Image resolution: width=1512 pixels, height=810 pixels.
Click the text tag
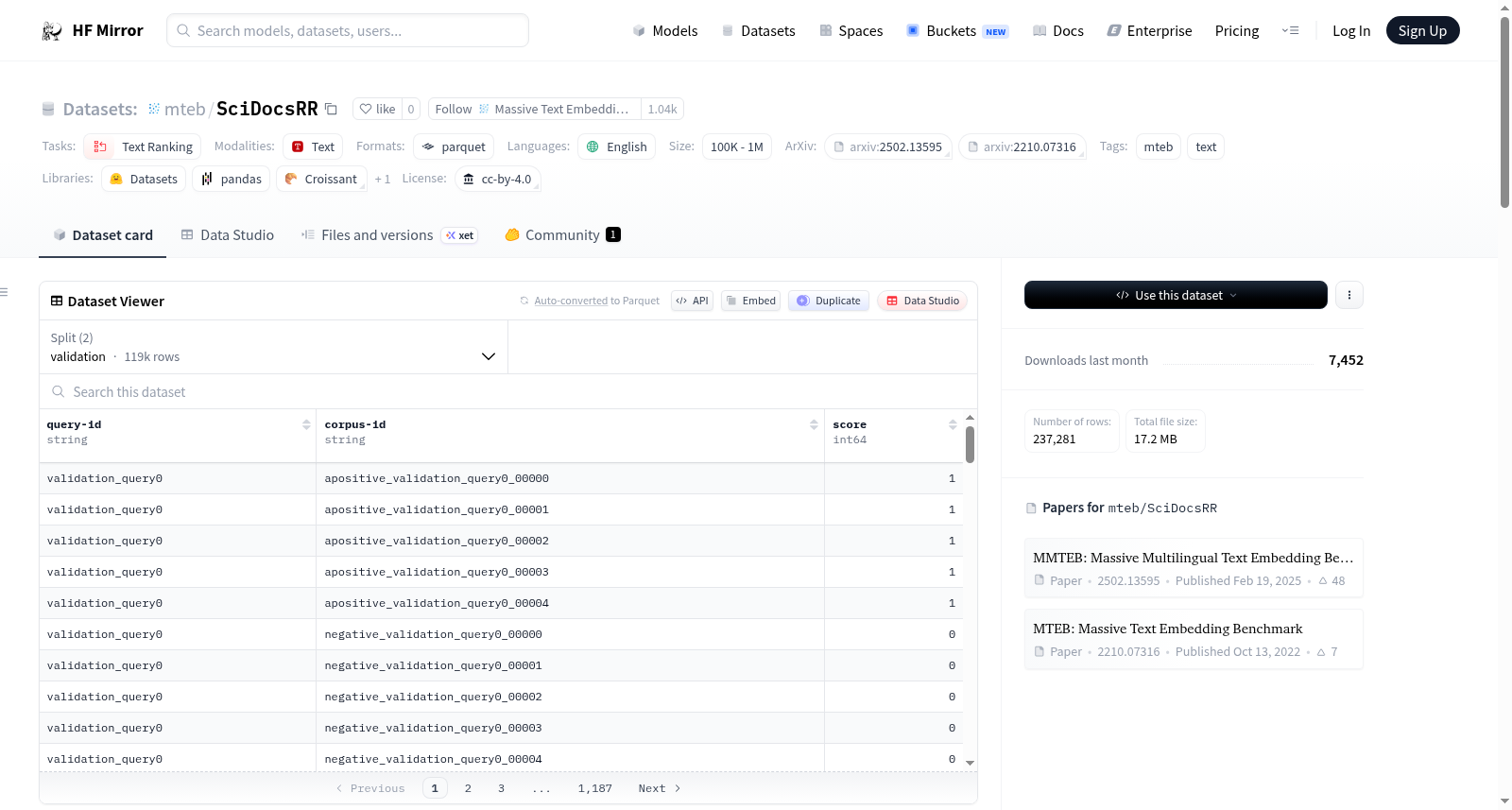point(1206,146)
